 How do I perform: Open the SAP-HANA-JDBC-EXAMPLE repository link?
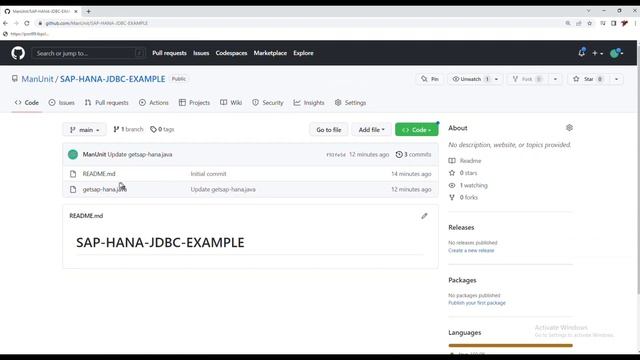click(x=113, y=79)
